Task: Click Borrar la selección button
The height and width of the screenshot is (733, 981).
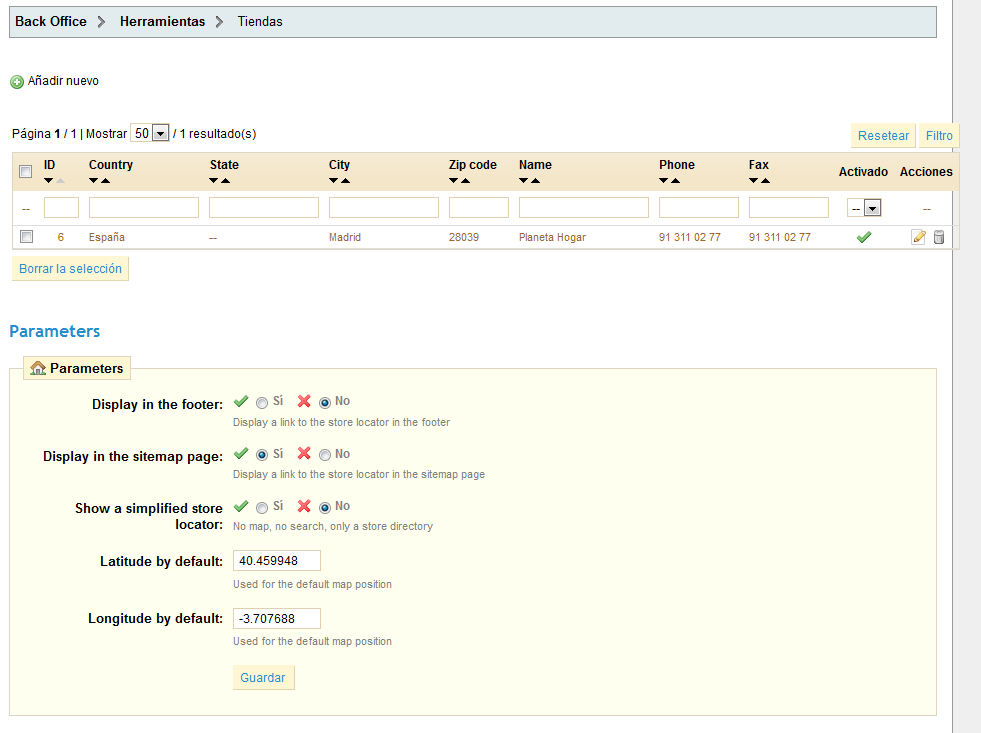Action: (x=70, y=268)
